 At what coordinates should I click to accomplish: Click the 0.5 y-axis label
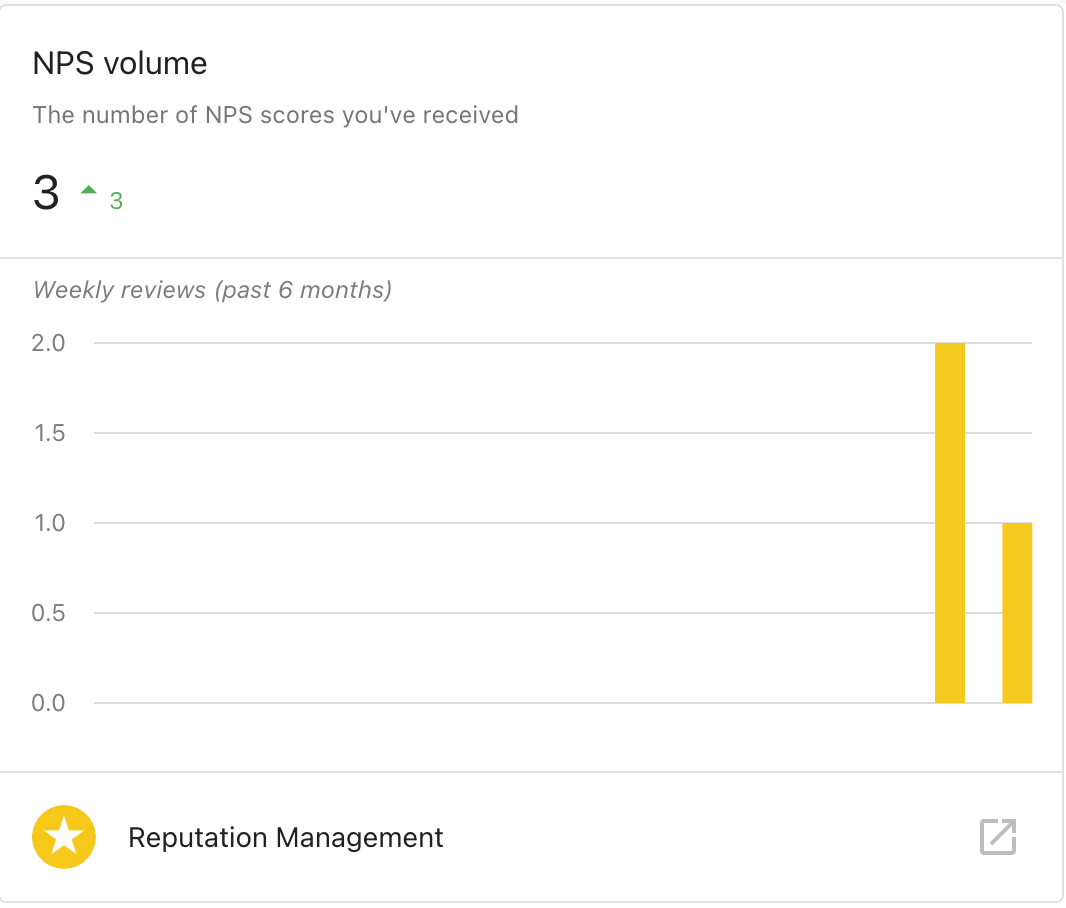pos(48,613)
